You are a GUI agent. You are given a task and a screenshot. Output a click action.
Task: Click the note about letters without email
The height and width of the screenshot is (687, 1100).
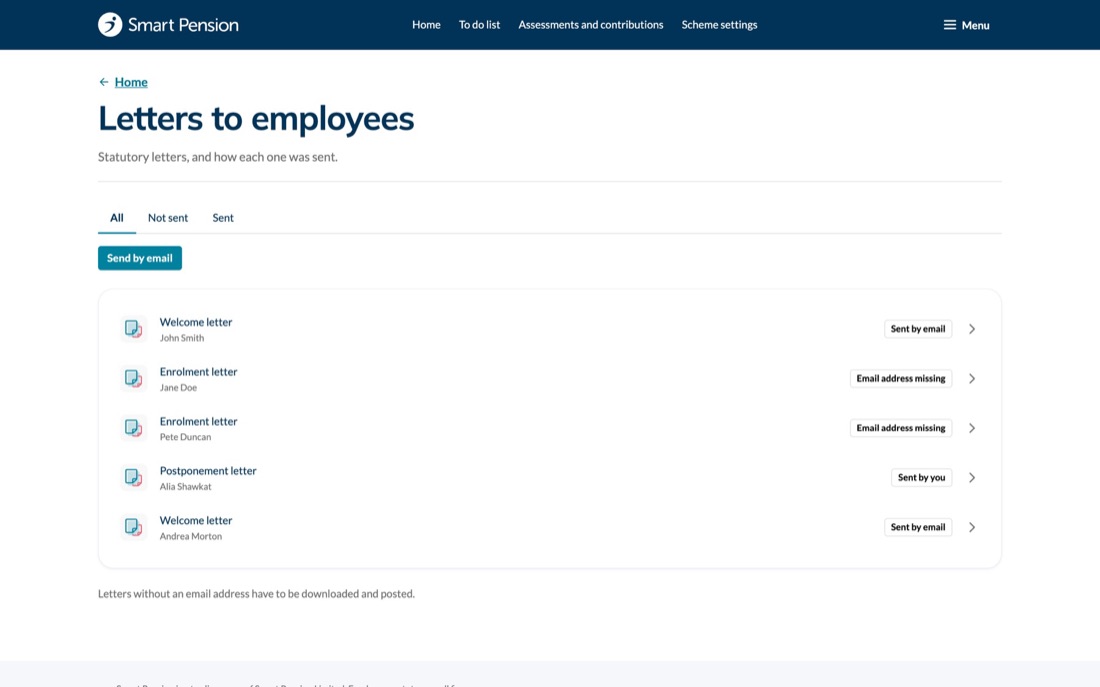tap(256, 594)
